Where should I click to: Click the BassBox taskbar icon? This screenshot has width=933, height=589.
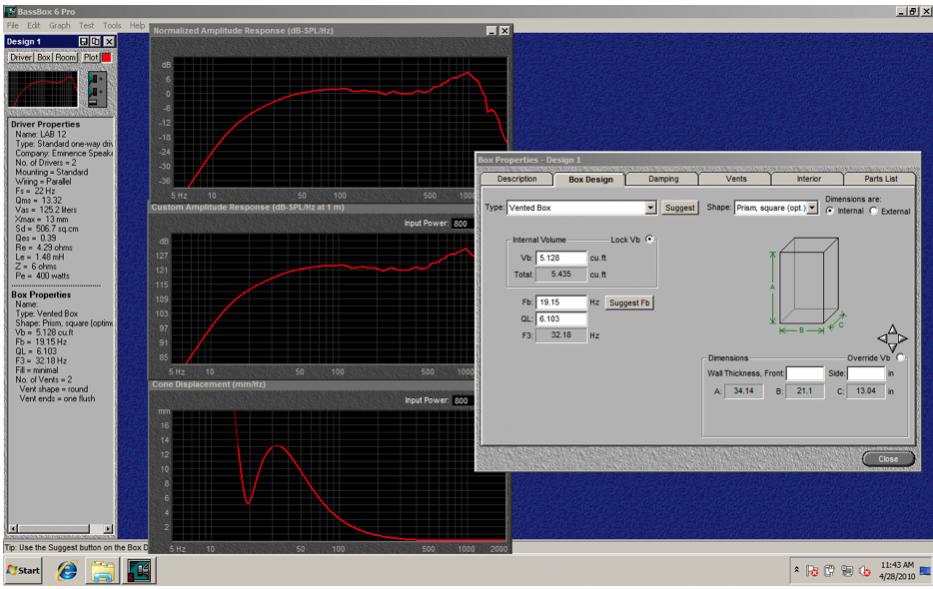(x=140, y=571)
